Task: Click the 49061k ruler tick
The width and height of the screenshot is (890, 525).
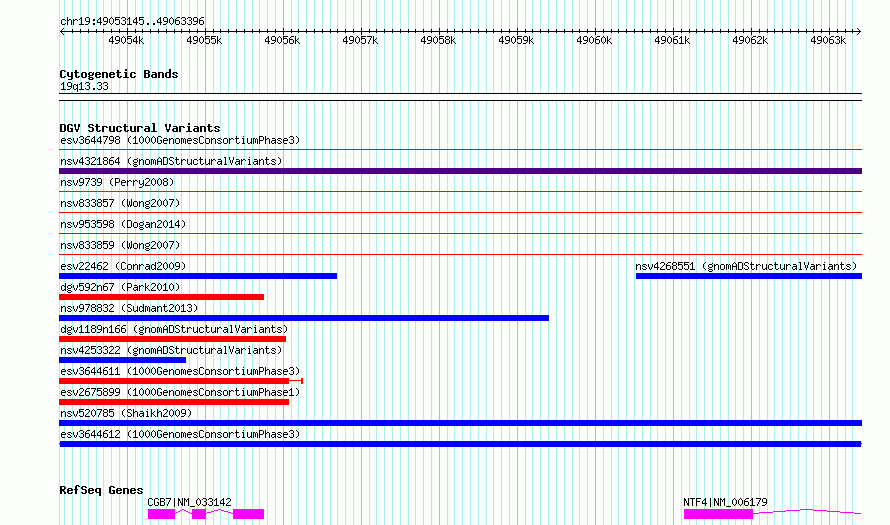Action: tap(672, 40)
